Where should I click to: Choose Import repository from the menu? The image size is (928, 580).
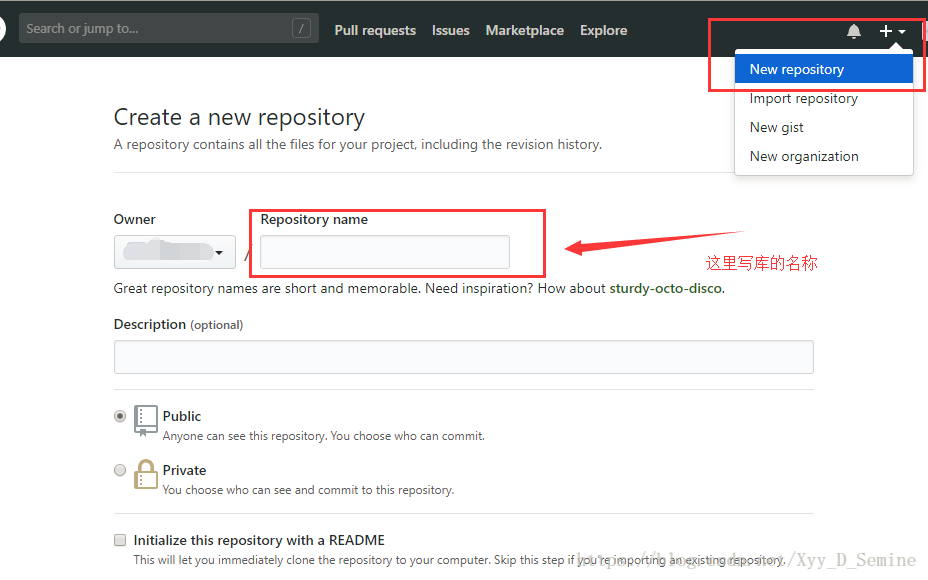[823, 98]
